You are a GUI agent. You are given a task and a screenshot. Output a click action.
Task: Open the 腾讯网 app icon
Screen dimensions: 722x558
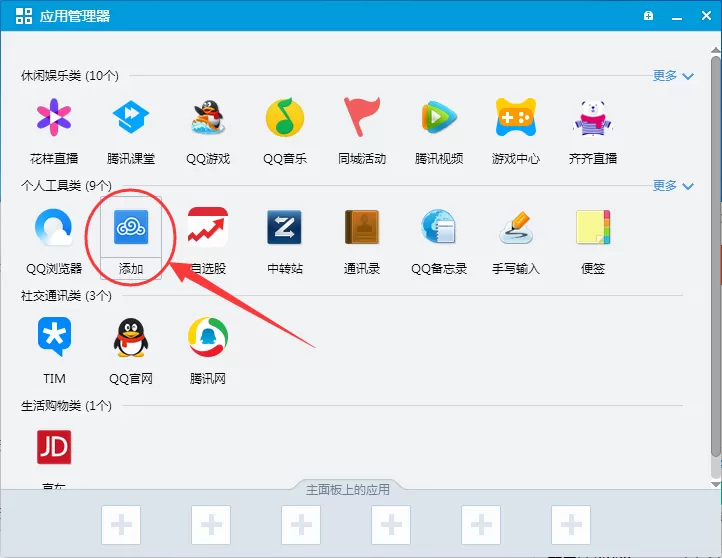(208, 337)
